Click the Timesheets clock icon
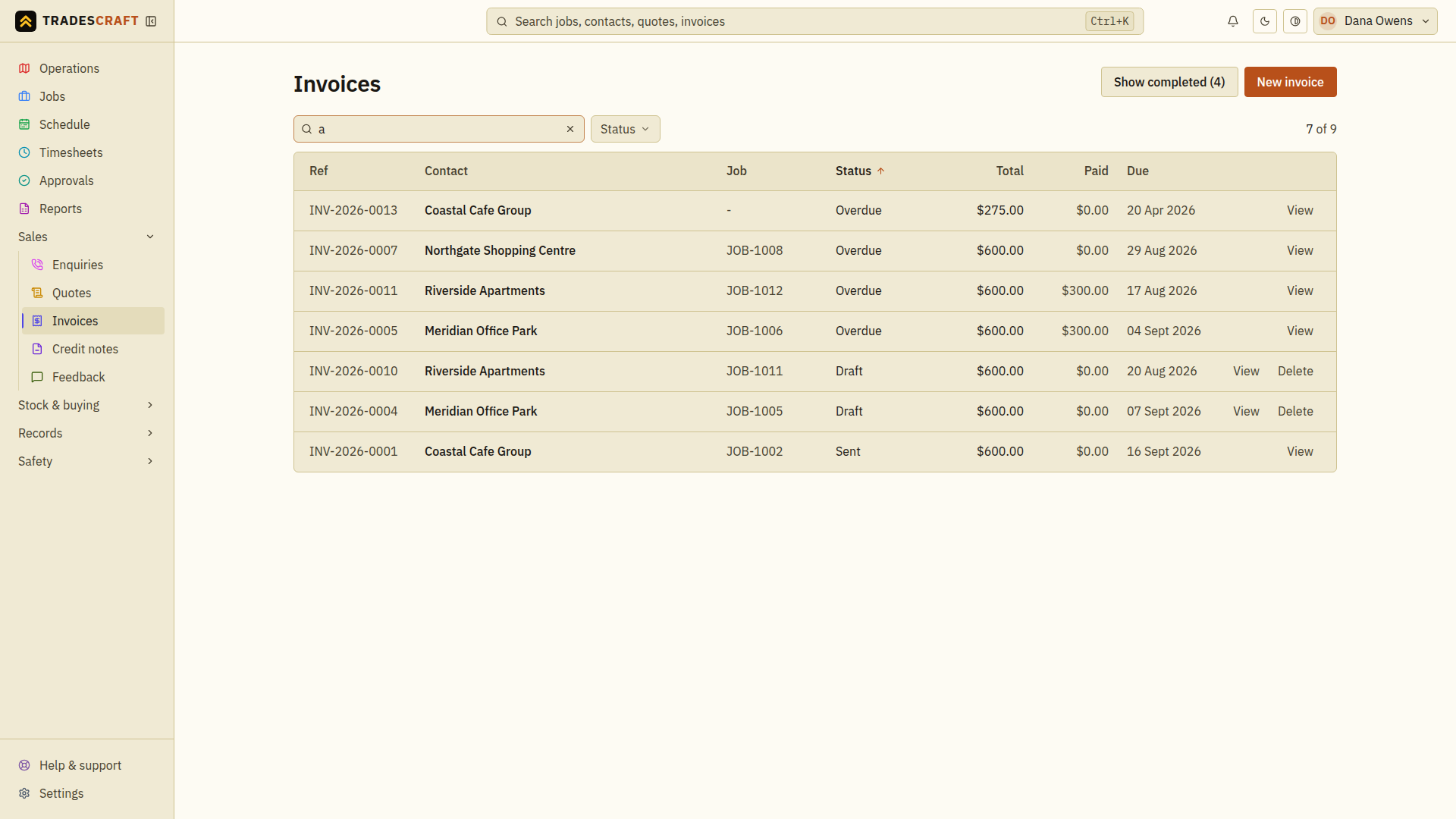The image size is (1456, 819). point(24,152)
